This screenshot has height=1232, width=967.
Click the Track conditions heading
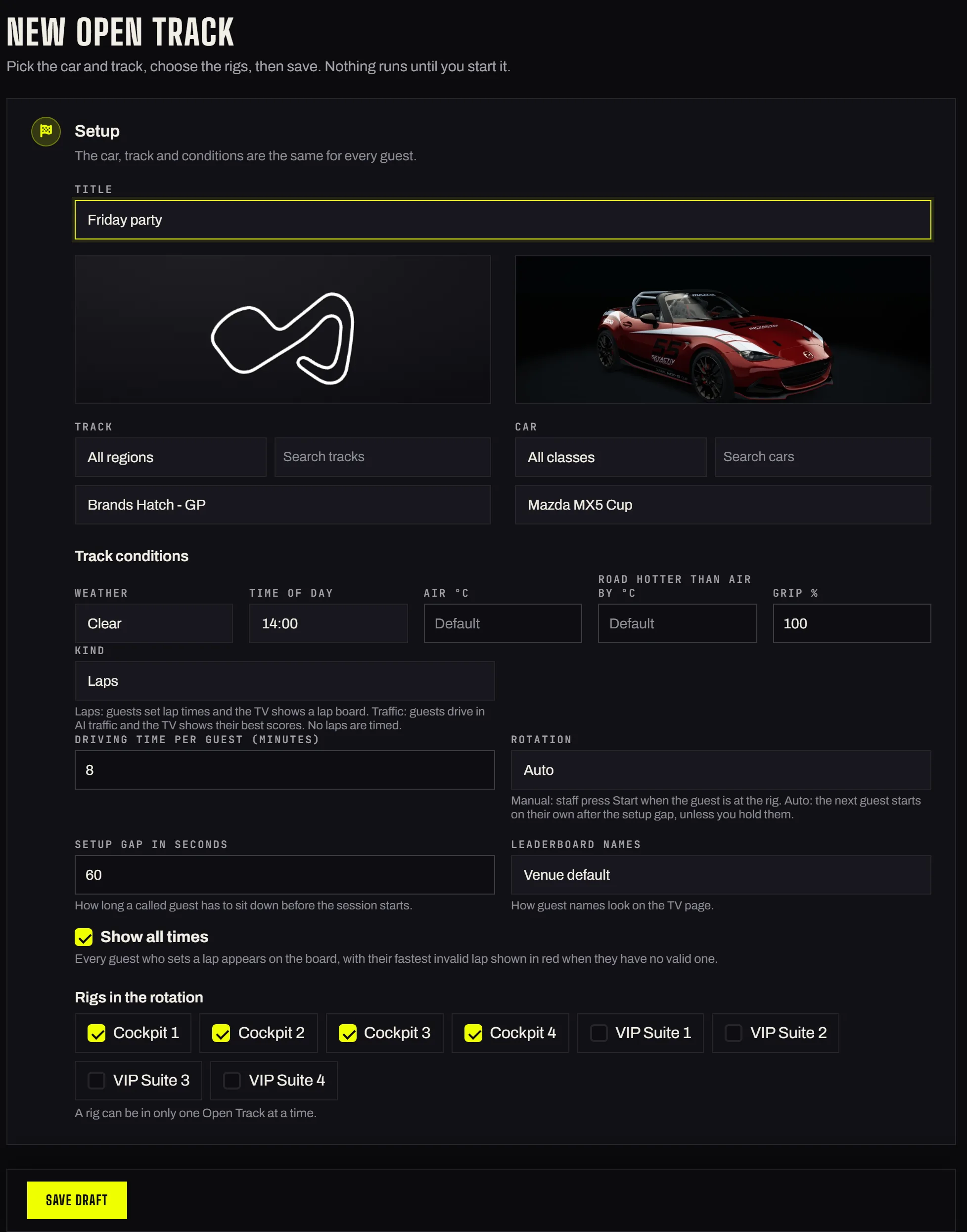point(132,556)
